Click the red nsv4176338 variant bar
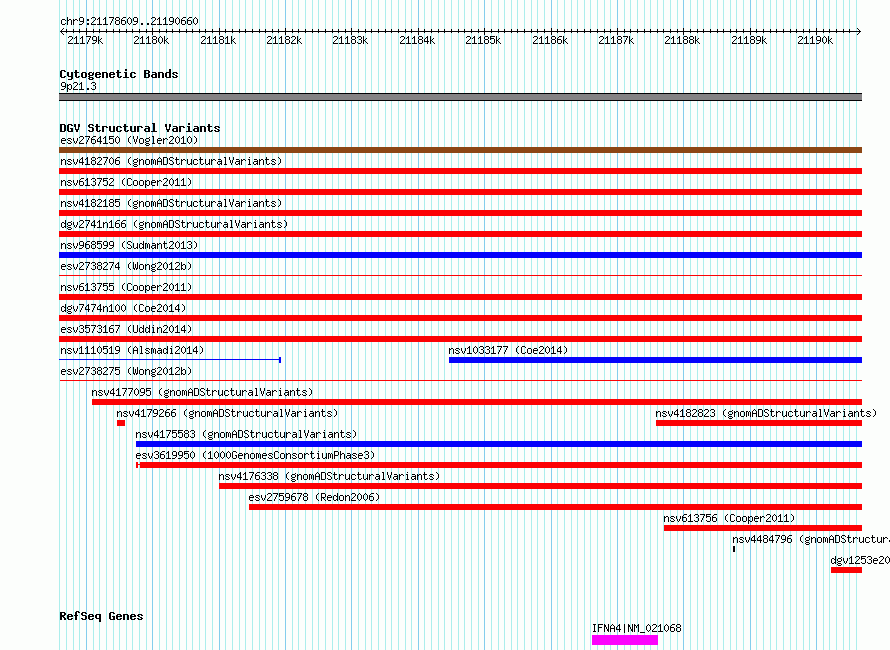 [540, 486]
